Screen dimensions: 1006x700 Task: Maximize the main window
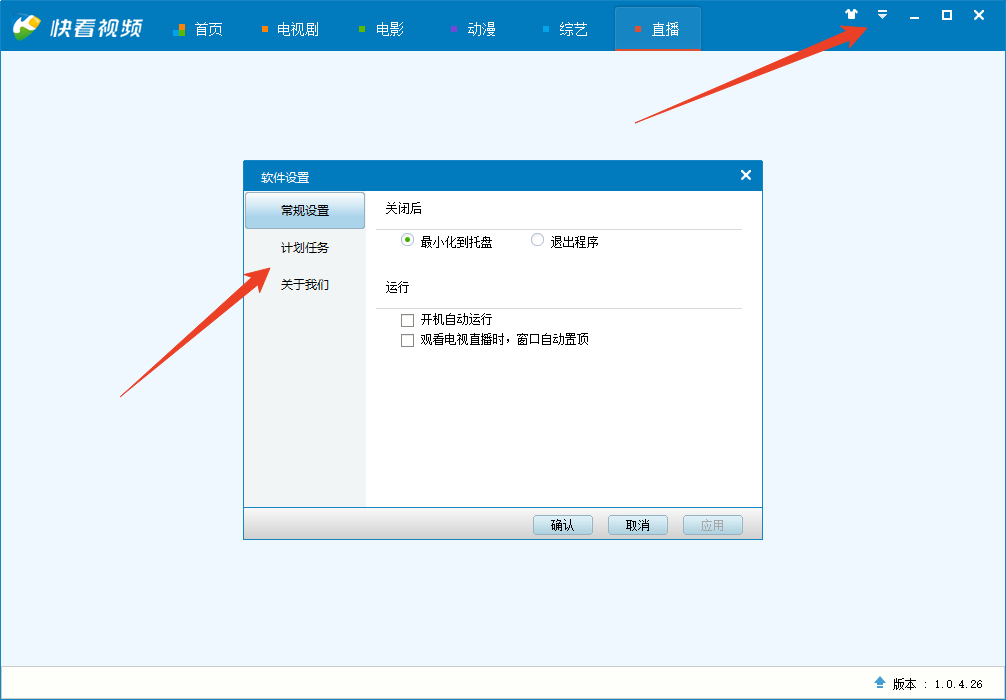click(x=946, y=15)
